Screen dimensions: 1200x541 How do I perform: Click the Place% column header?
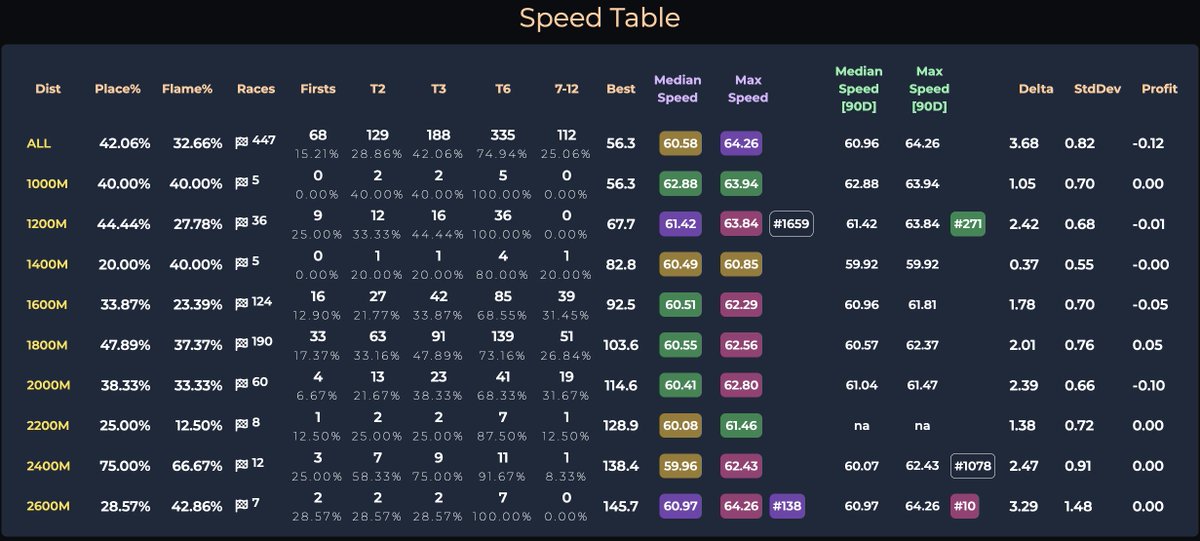tap(120, 89)
